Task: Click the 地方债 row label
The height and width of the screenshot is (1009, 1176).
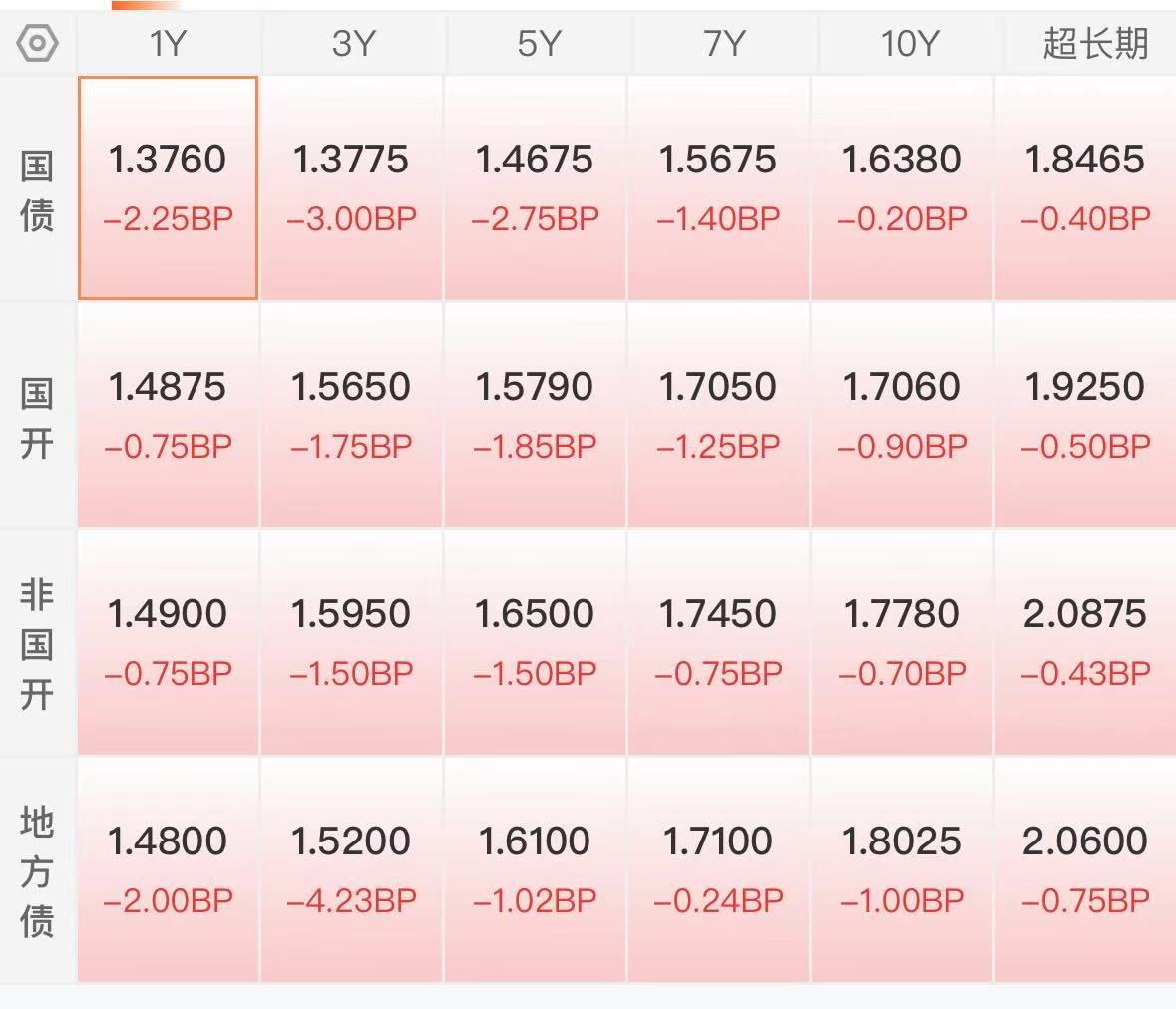Action: point(37,871)
